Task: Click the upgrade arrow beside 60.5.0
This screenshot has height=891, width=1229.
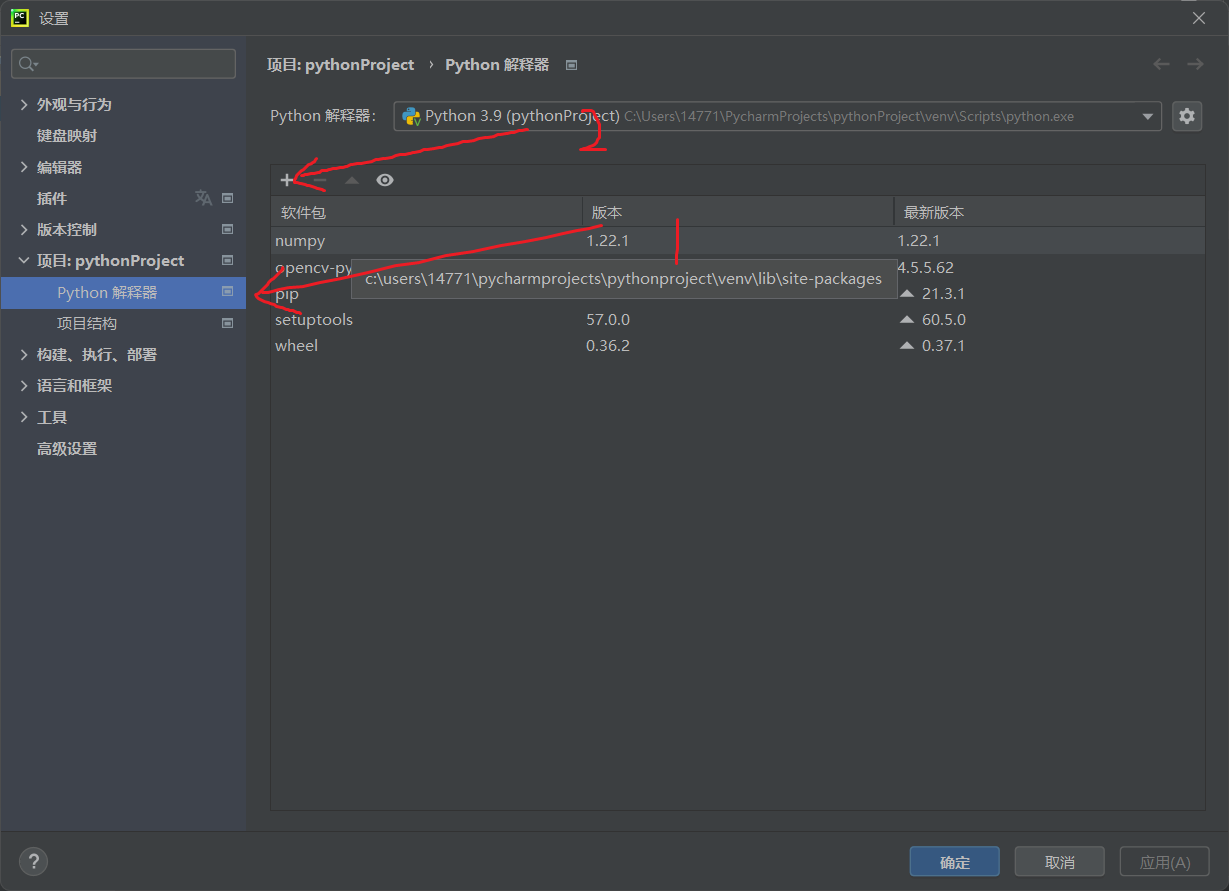Action: (x=907, y=320)
